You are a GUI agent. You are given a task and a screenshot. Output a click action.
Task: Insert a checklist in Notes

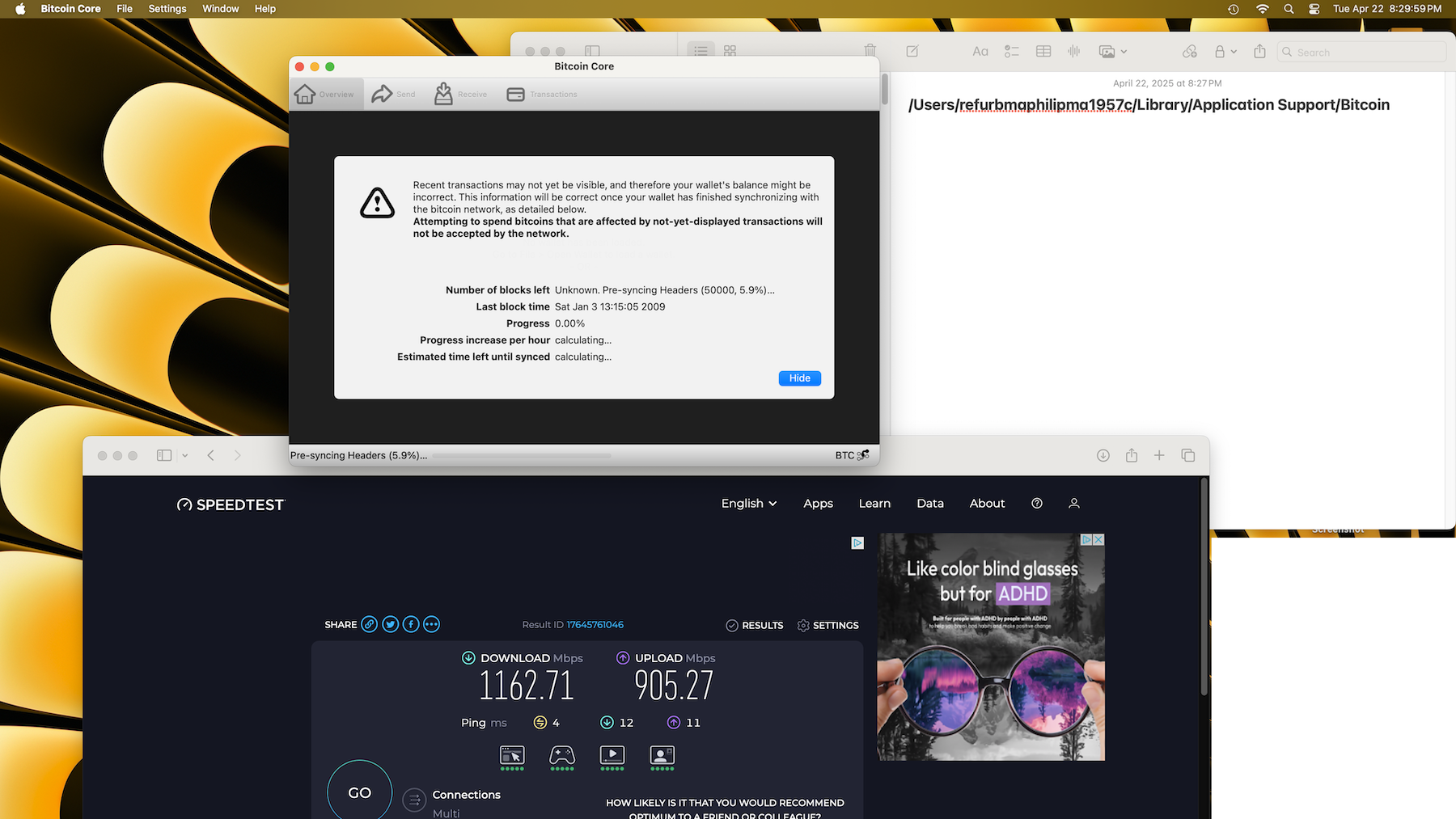[x=1011, y=52]
